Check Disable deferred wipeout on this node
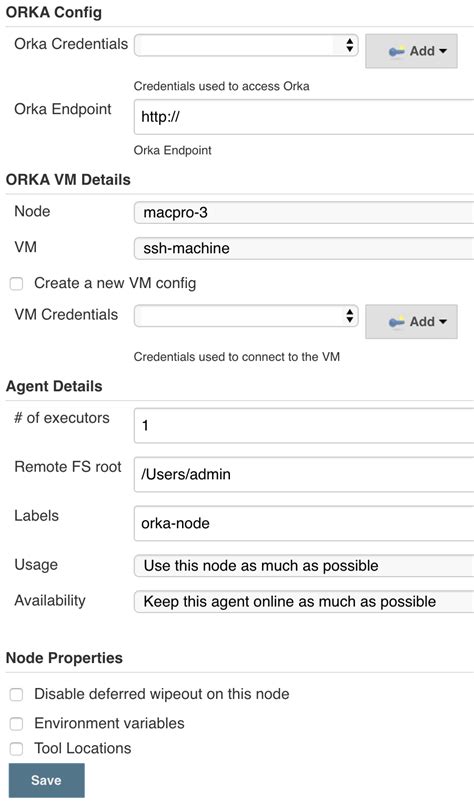 [x=17, y=694]
